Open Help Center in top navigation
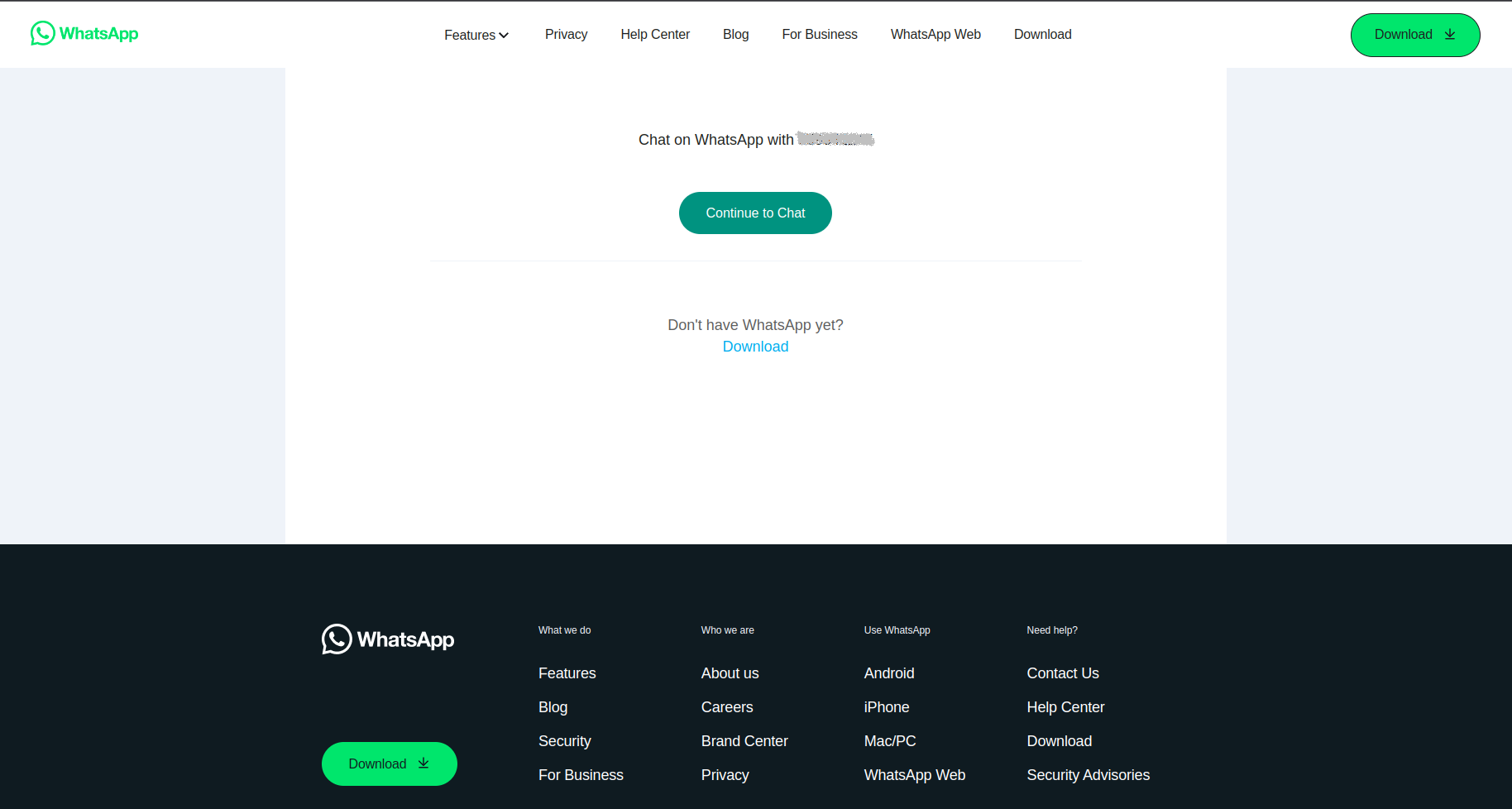Viewport: 1512px width, 809px height. (x=655, y=35)
